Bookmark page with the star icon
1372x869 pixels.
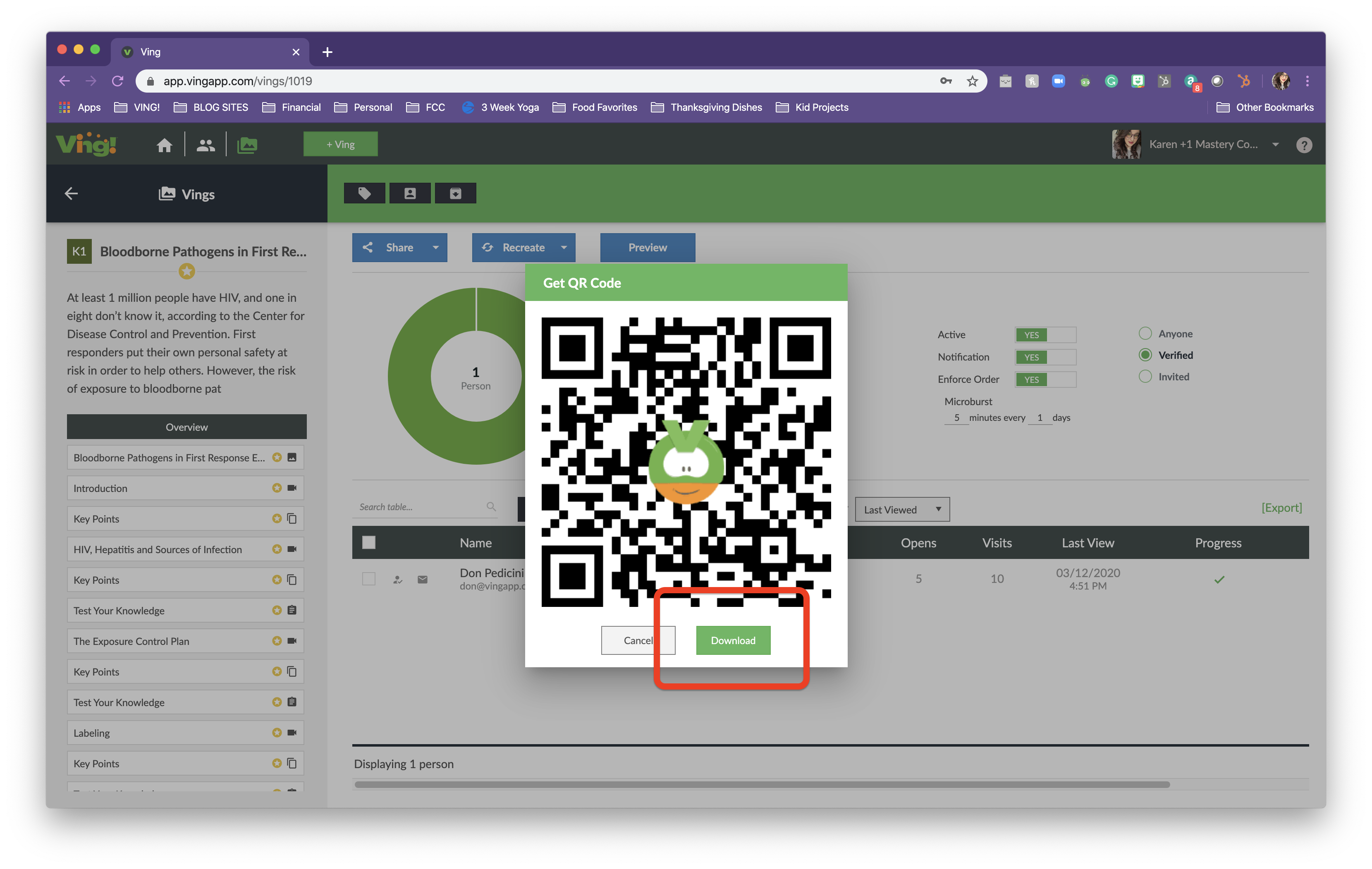point(972,81)
